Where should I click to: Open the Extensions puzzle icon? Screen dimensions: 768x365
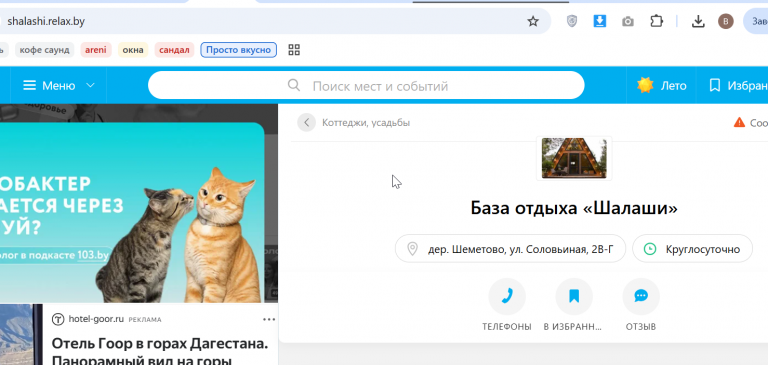point(656,21)
